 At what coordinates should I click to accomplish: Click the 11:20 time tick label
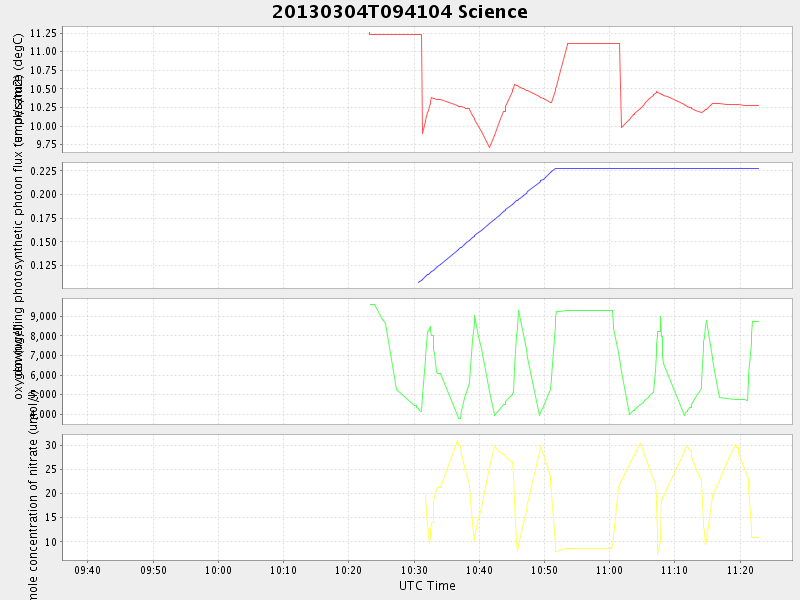pos(740,570)
